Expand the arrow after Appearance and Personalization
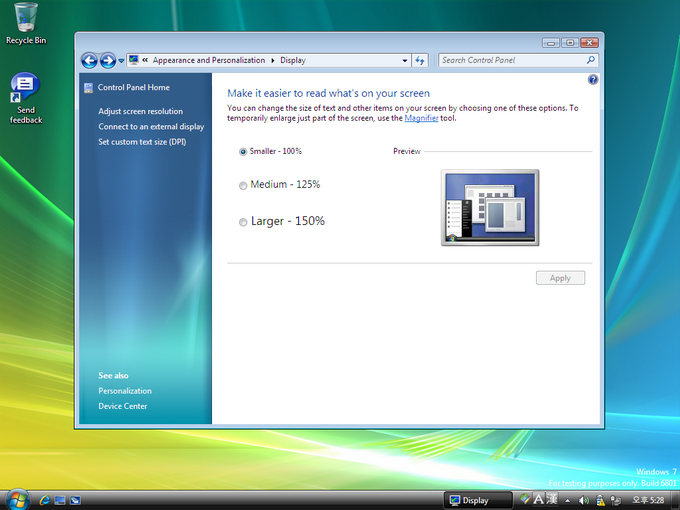 tap(273, 60)
